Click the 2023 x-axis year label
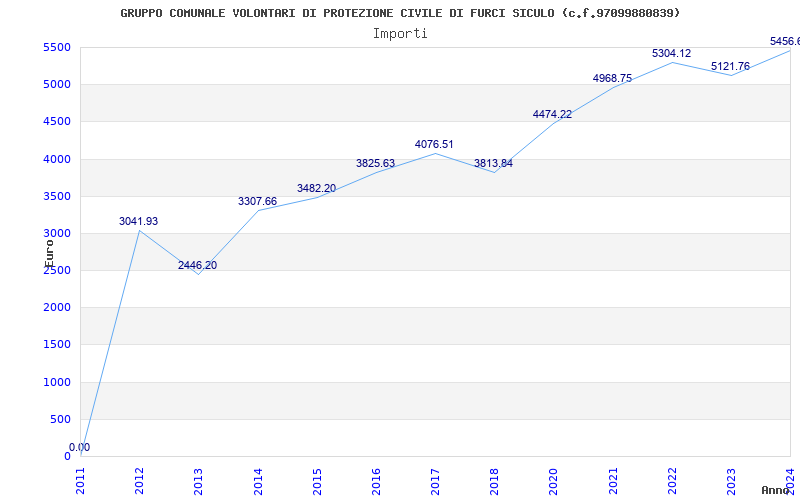This screenshot has width=800, height=500. (731, 481)
